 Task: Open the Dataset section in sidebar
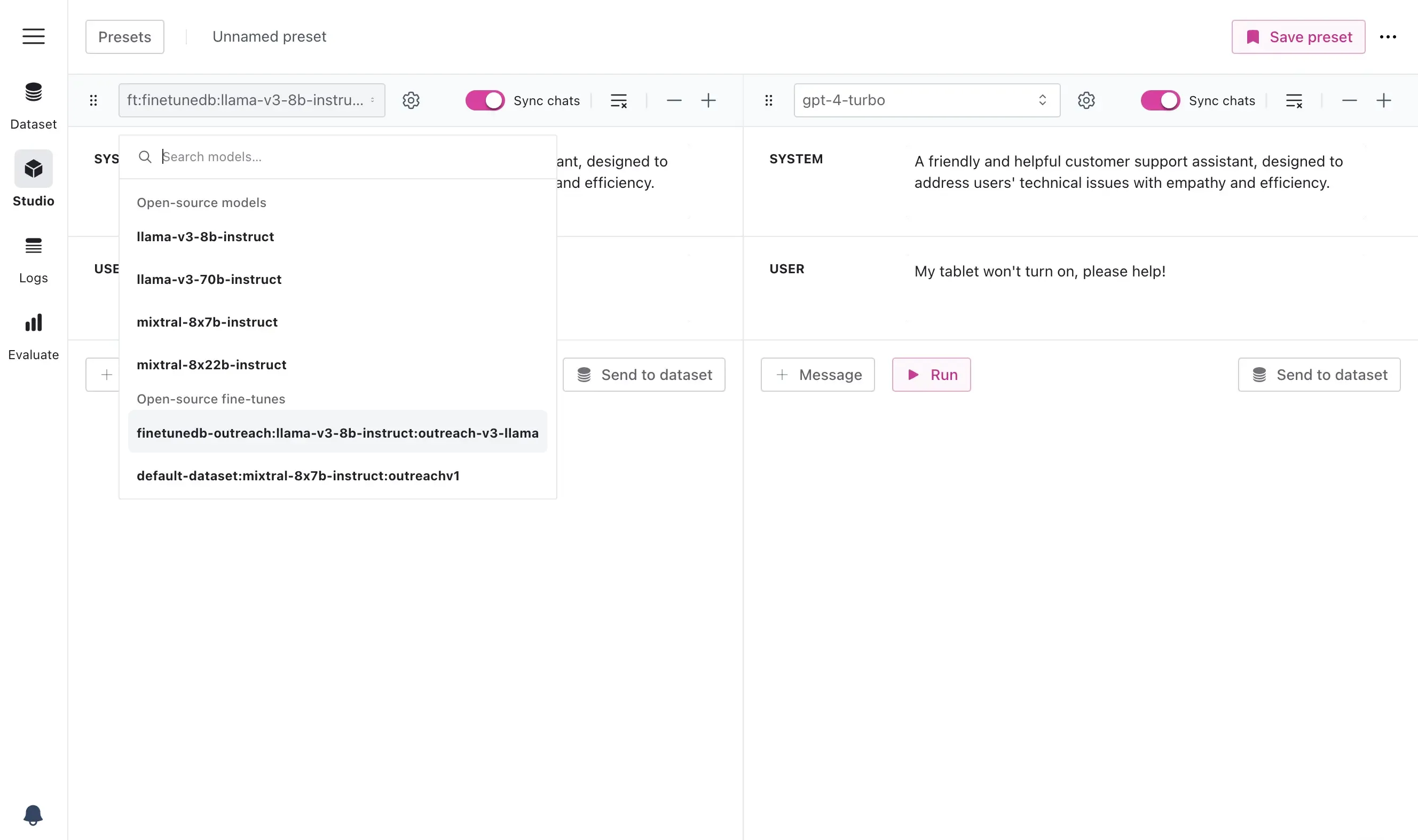(34, 105)
